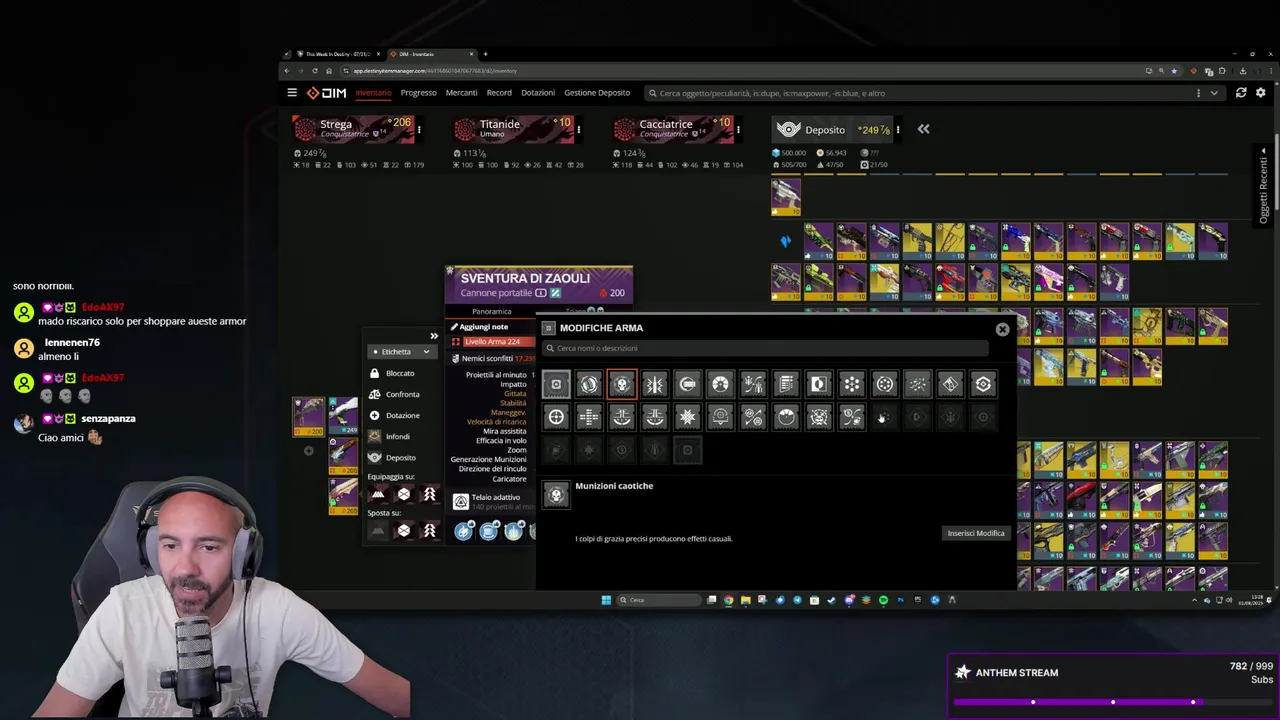Click the Windows taskbar Cerca box

[x=658, y=600]
